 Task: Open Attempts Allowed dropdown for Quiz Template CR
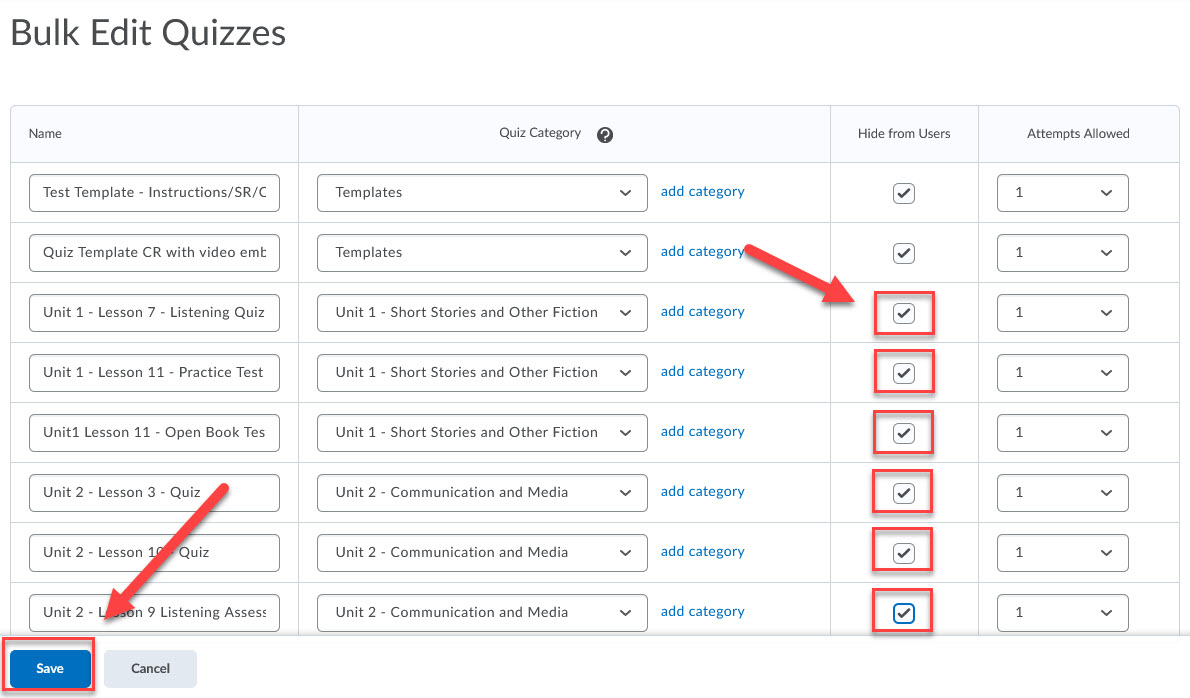coord(1062,253)
